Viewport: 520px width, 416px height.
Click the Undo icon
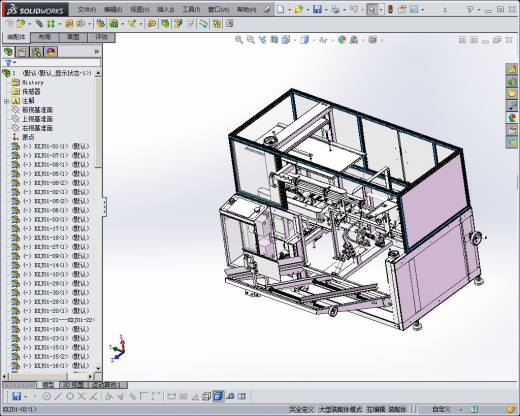pyautogui.click(x=353, y=9)
